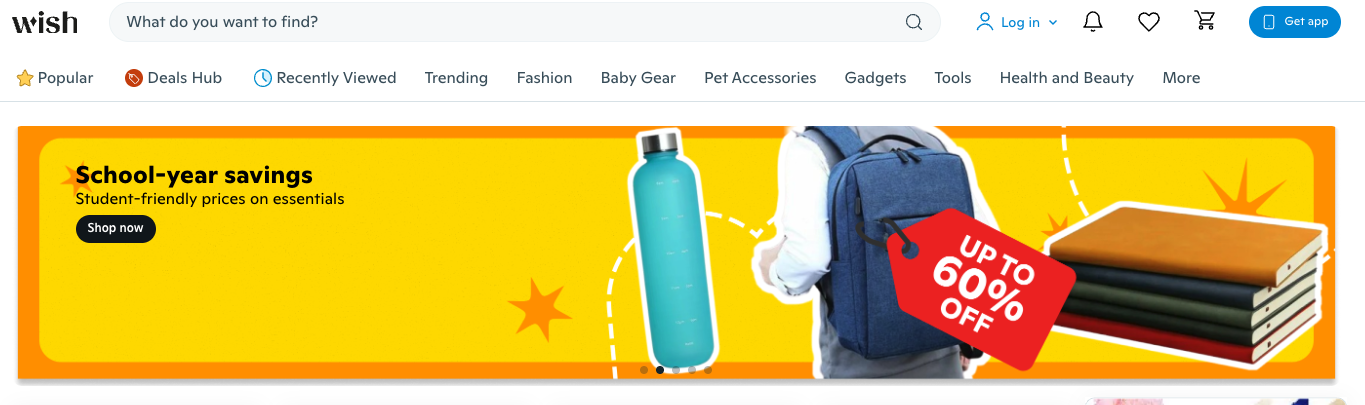
Task: Click the Recently Viewed clock icon
Action: (263, 78)
